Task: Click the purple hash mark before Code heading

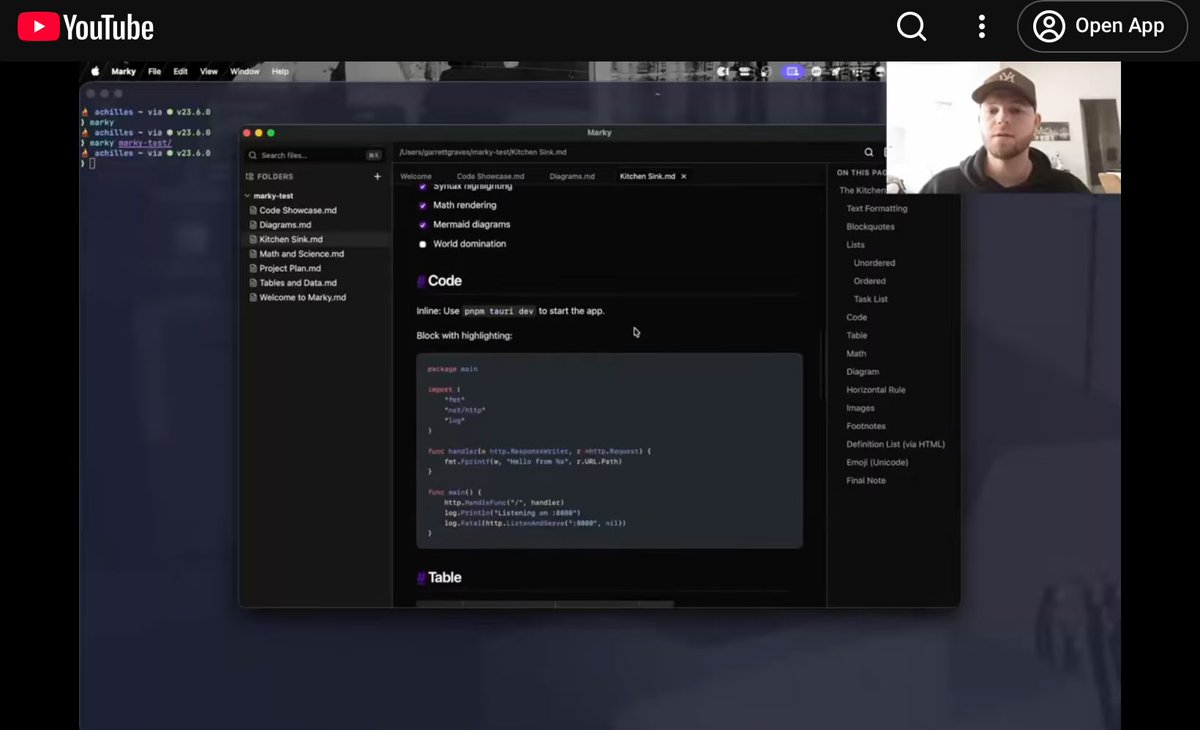Action: pos(421,282)
